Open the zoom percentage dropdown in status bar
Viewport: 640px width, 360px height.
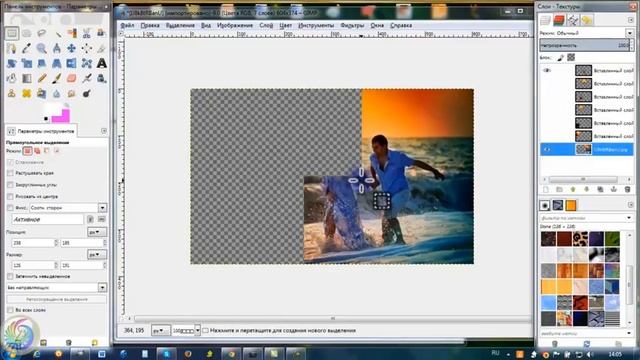point(198,330)
